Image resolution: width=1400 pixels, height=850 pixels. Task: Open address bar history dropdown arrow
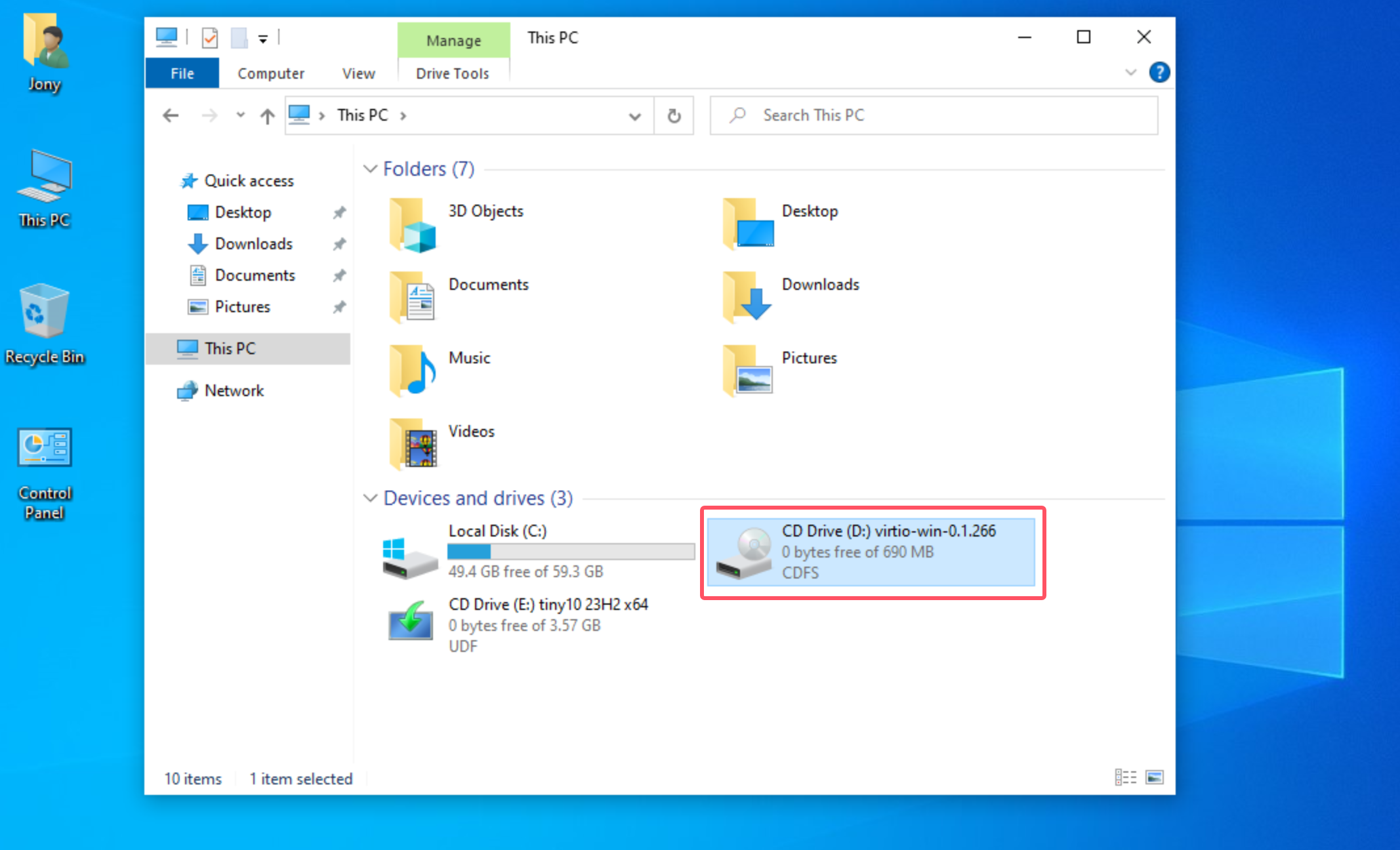pyautogui.click(x=634, y=116)
